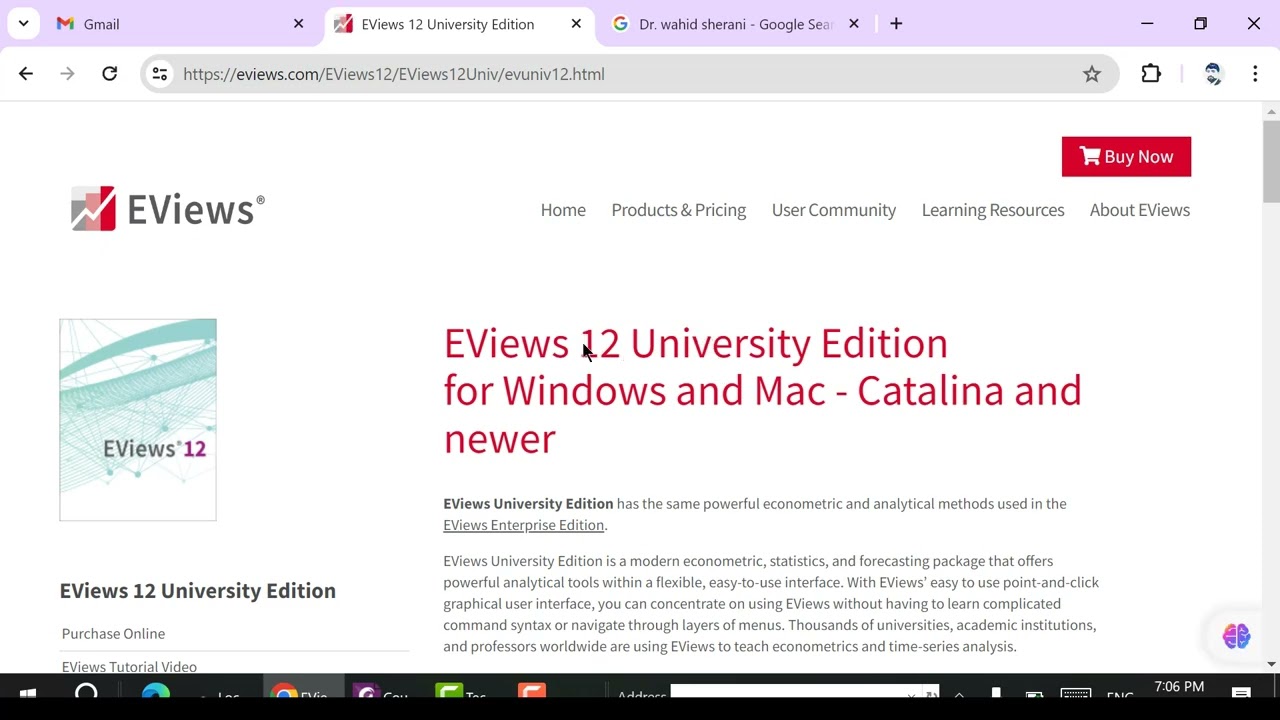Open the Home menu item
The width and height of the screenshot is (1280, 720).
pos(563,210)
